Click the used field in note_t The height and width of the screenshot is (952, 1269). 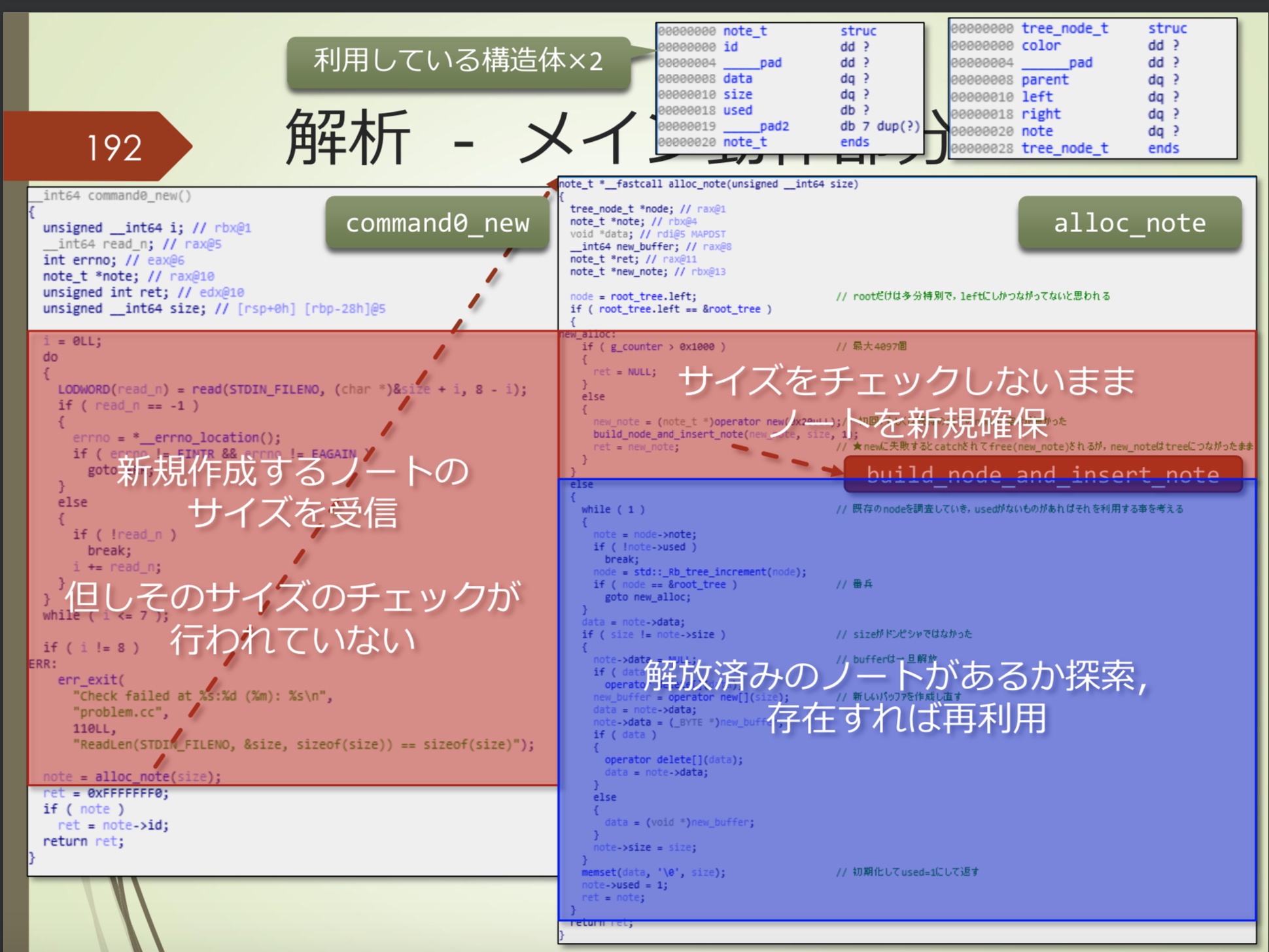pyautogui.click(x=738, y=110)
